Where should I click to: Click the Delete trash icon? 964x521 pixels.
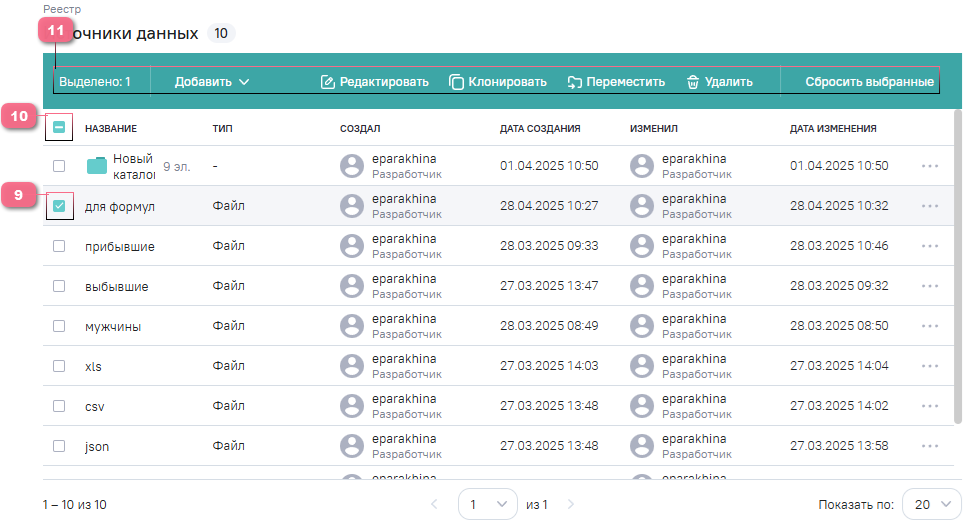pyautogui.click(x=692, y=82)
